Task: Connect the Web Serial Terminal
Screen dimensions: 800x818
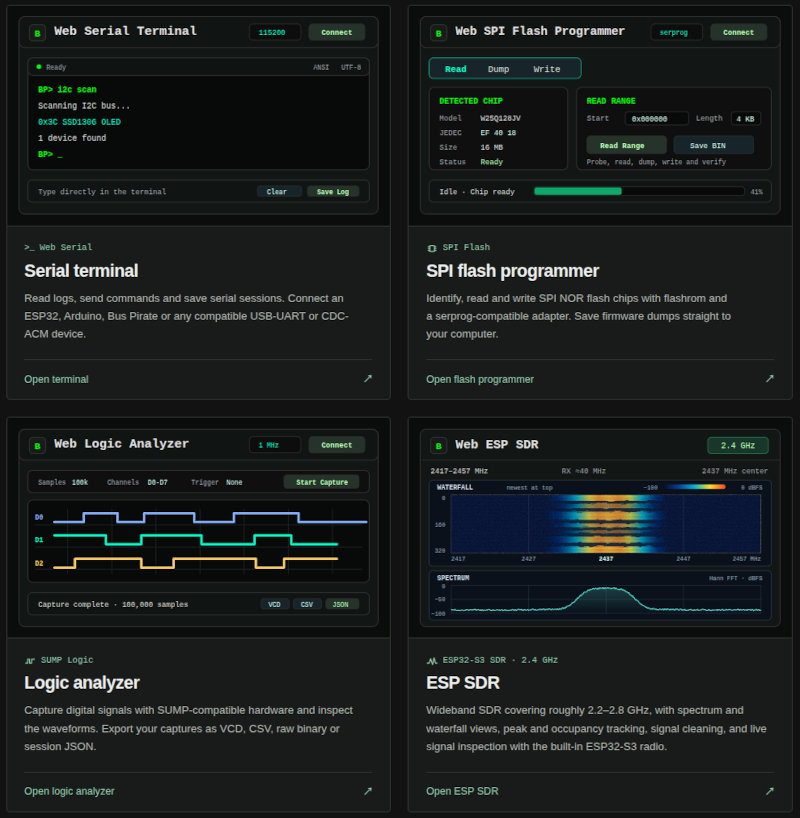Action: coord(337,32)
